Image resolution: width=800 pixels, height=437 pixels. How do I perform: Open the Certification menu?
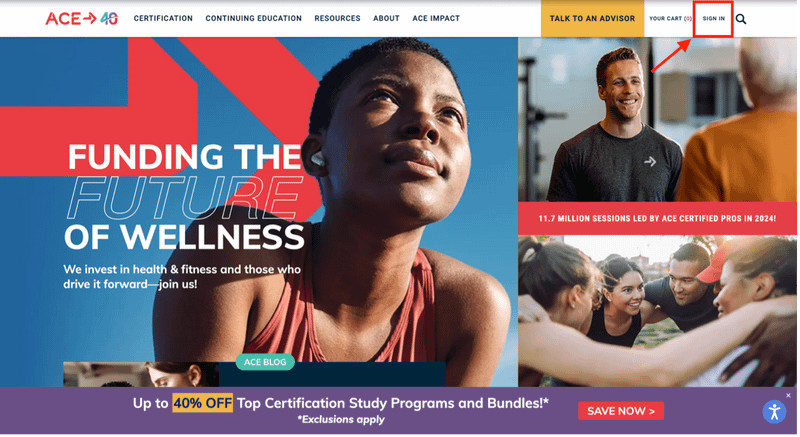pyautogui.click(x=164, y=18)
